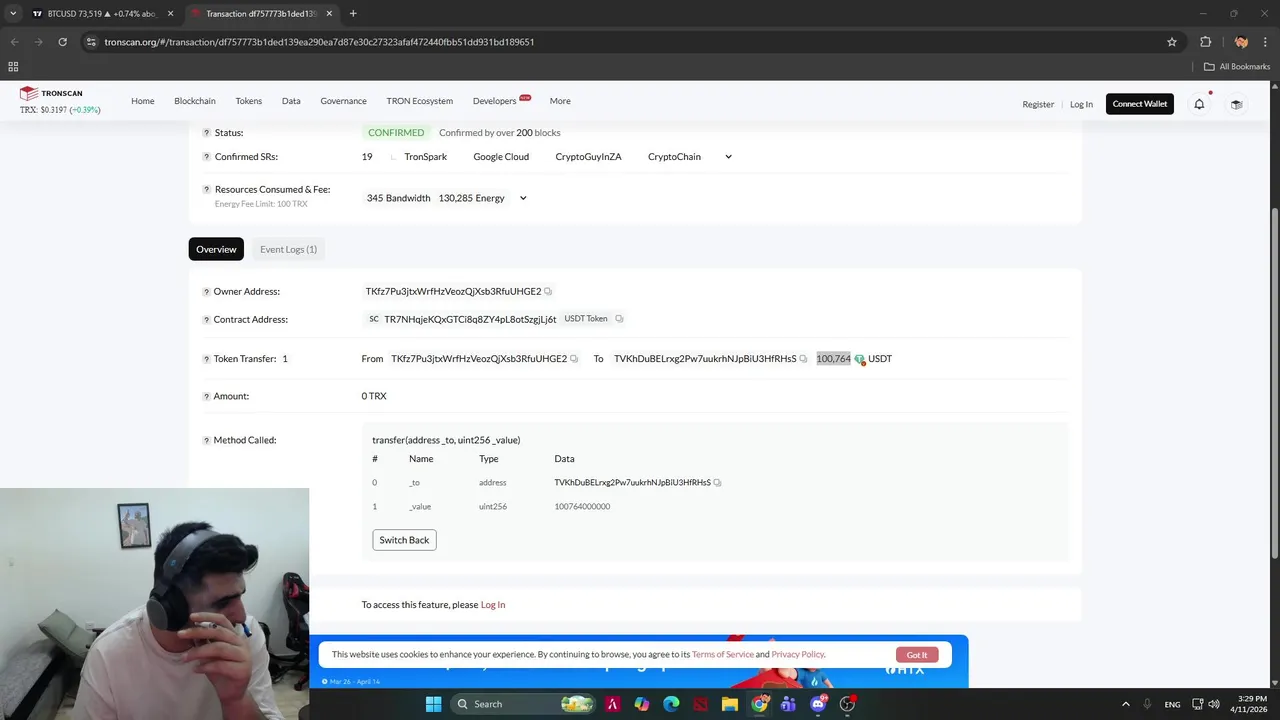1280x720 pixels.
Task: Open the notifications bell icon
Action: [1199, 104]
